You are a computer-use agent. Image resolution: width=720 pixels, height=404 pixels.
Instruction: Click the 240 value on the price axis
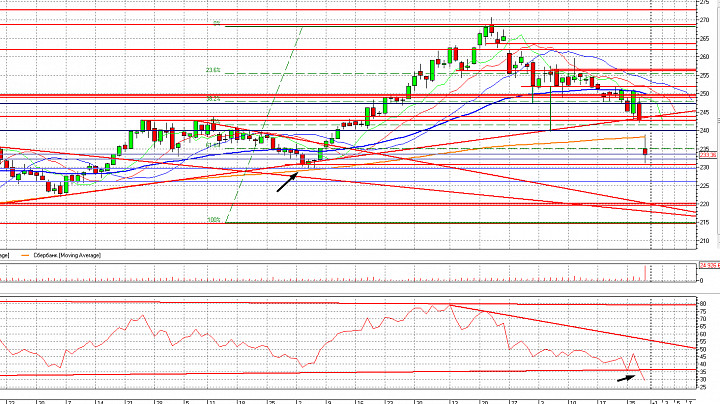[x=705, y=130]
